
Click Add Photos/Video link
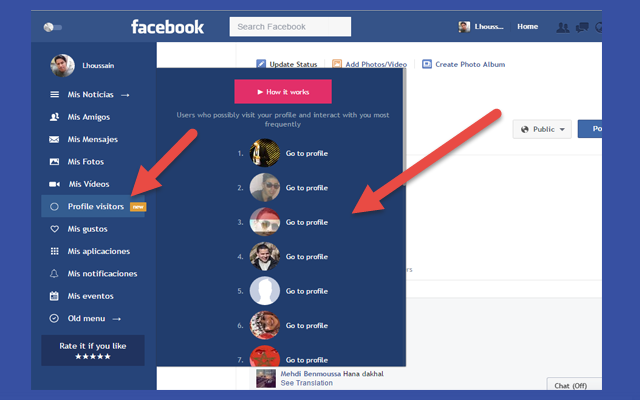tap(376, 64)
